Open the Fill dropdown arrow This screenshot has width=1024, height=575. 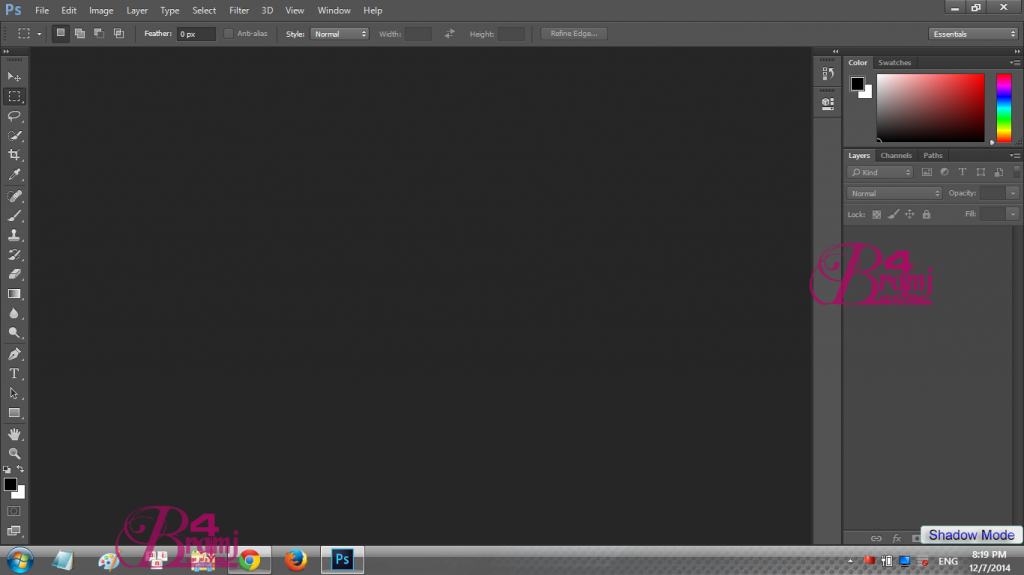pos(1012,214)
